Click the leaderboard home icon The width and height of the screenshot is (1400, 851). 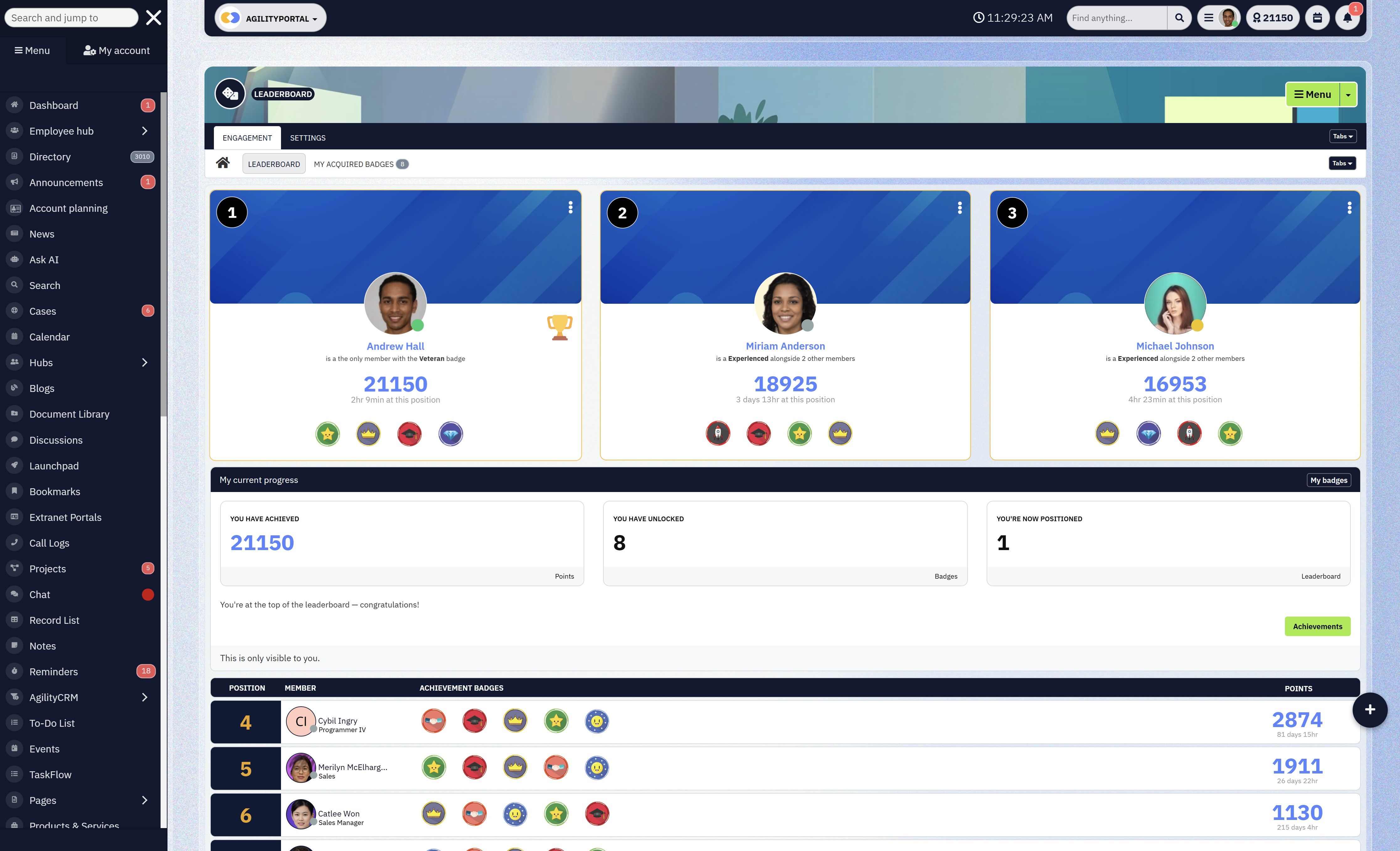pyautogui.click(x=223, y=163)
